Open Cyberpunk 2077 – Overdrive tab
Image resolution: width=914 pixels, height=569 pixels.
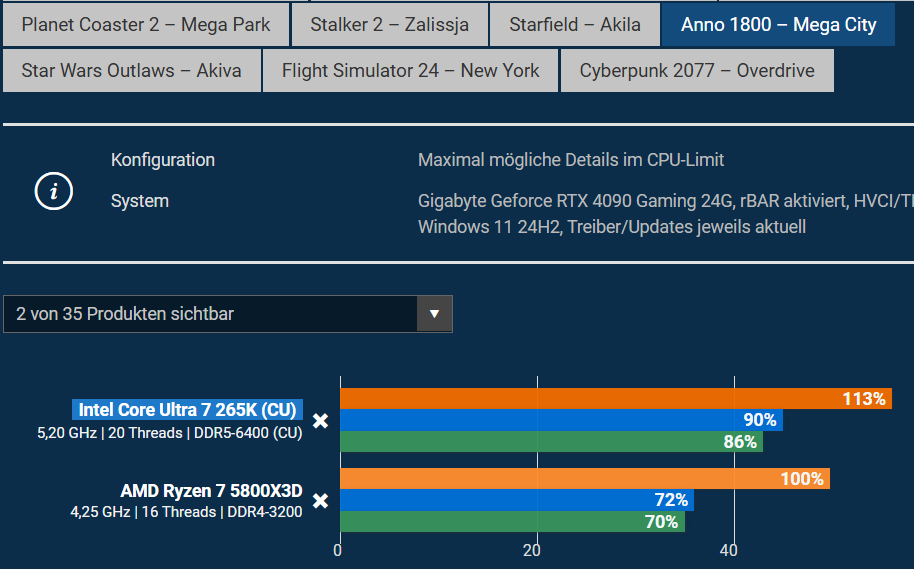click(x=697, y=71)
